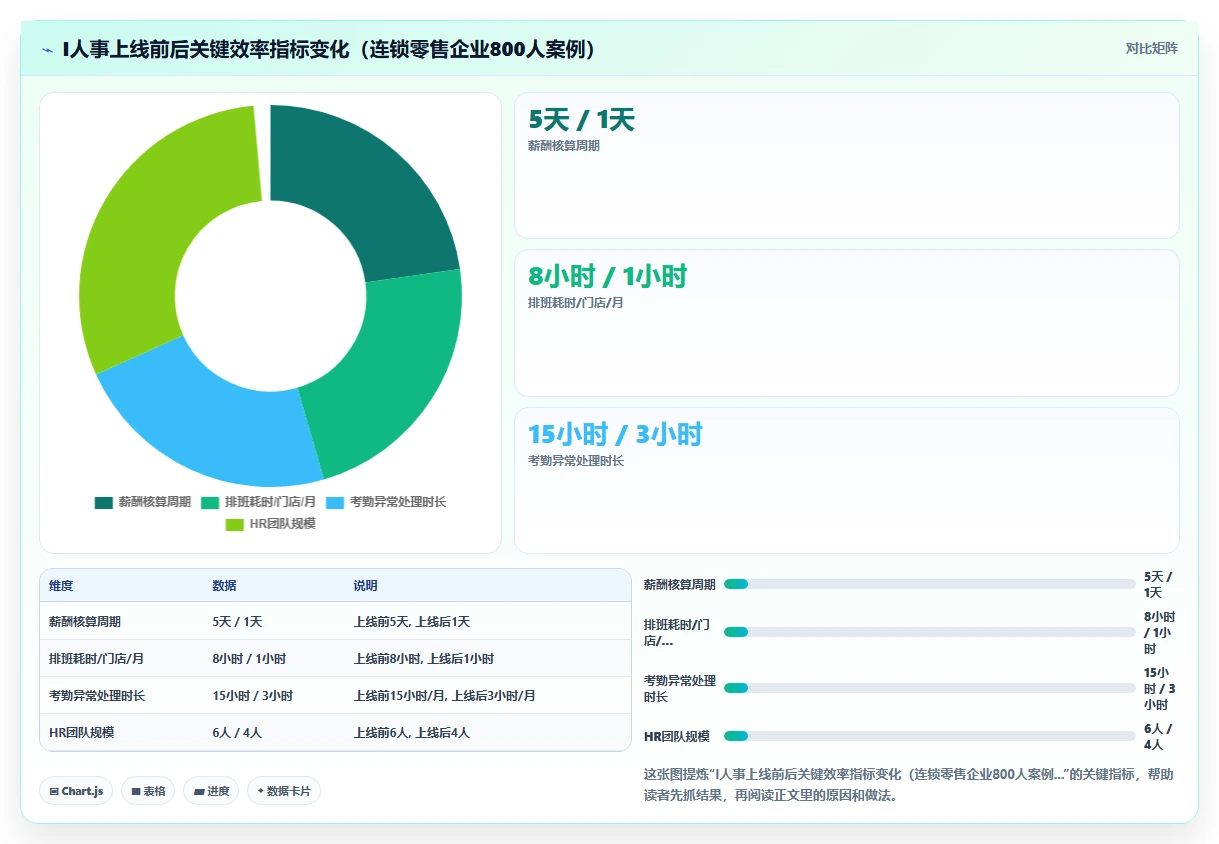
Task: Click the 数据 column header
Action: tap(225, 586)
